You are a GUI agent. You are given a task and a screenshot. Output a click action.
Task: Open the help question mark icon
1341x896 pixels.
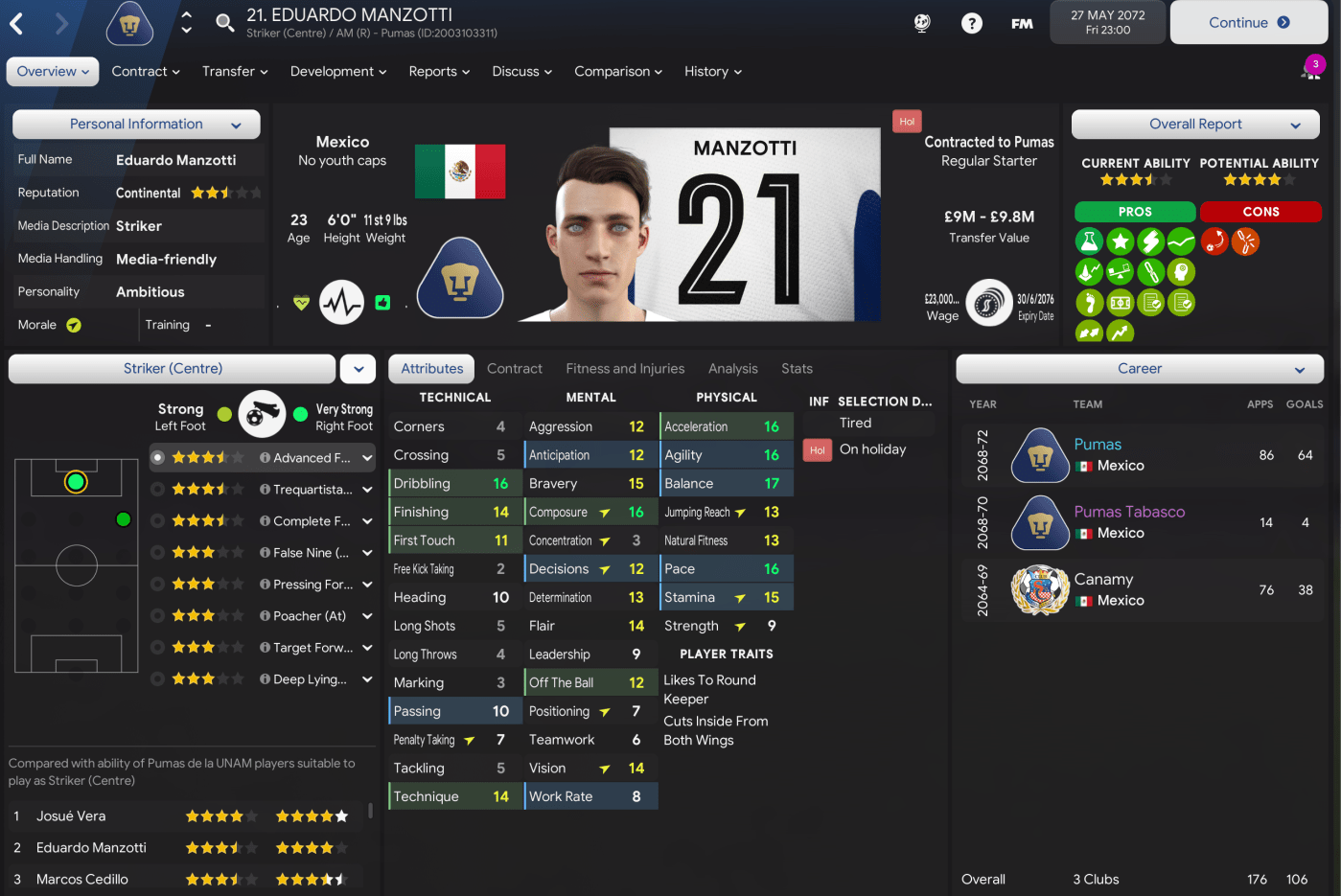coord(972,23)
